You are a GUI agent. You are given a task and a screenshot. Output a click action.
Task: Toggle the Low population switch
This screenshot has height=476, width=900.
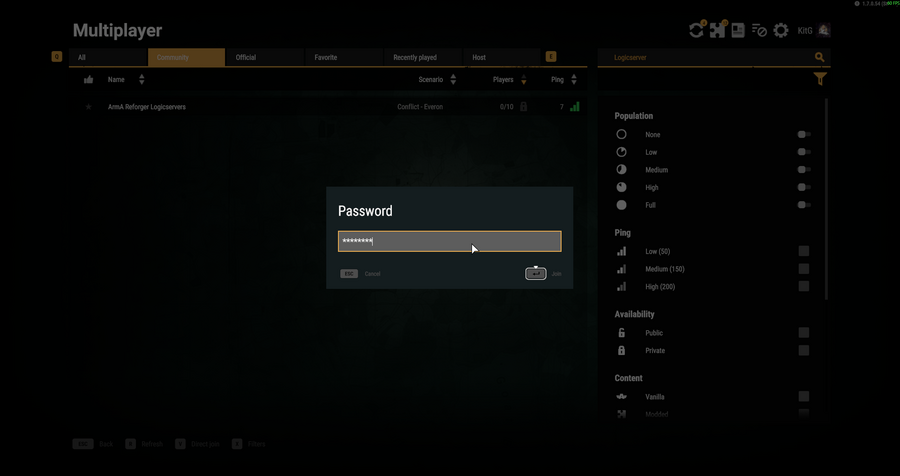pos(804,152)
